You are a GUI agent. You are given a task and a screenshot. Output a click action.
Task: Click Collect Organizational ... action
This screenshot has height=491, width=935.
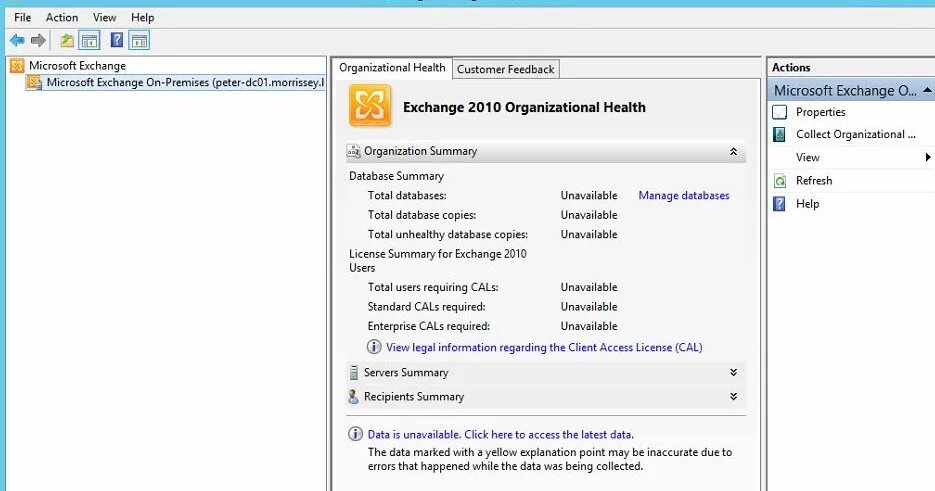(x=856, y=134)
